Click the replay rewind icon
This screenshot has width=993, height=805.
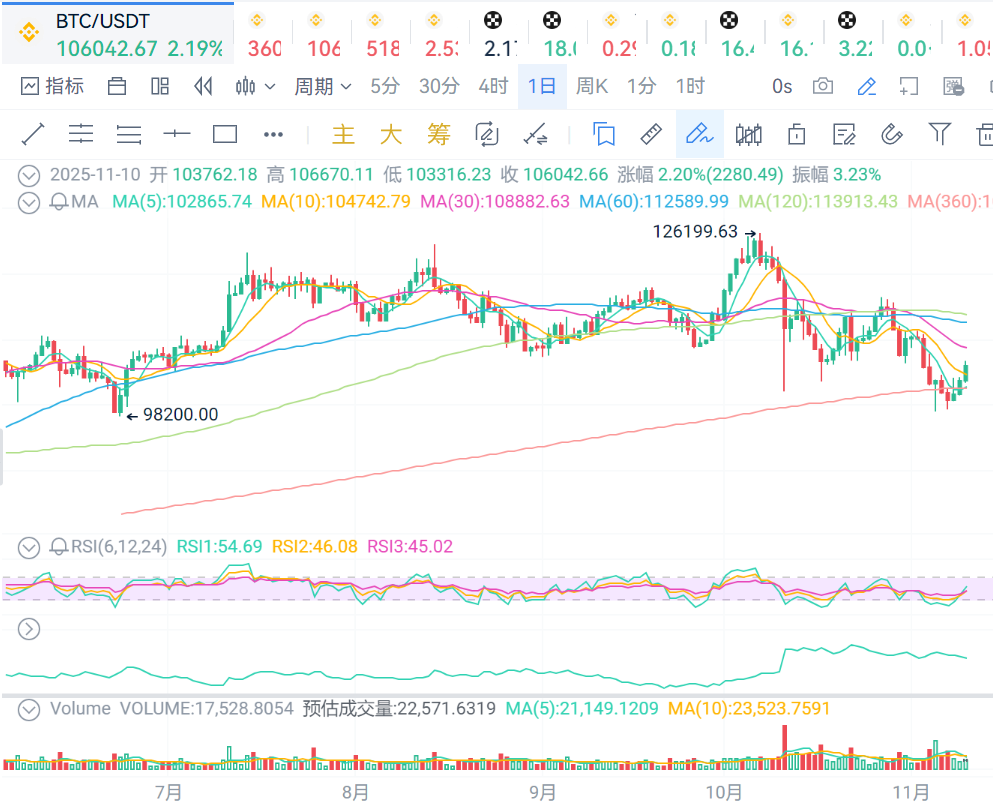tap(204, 87)
